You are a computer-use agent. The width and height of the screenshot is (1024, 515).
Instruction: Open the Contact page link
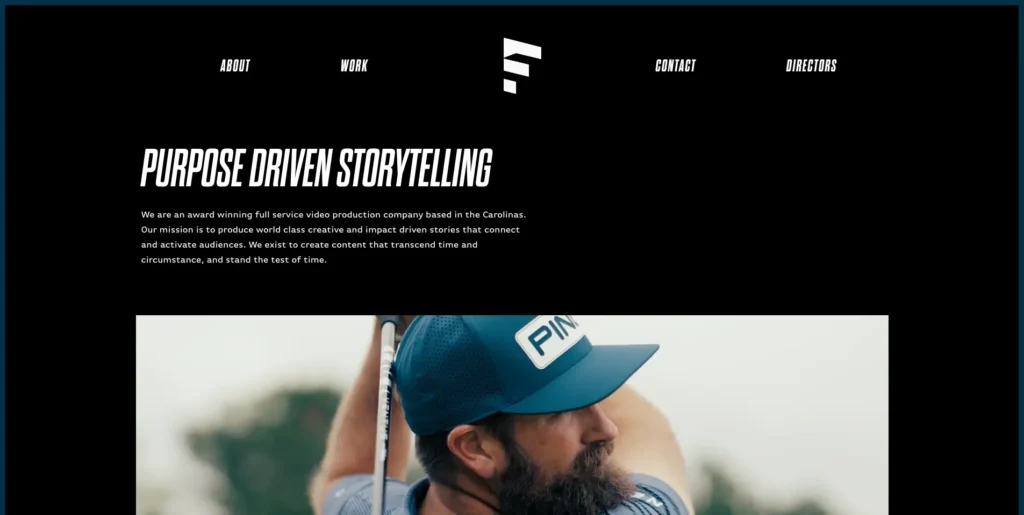click(x=675, y=65)
